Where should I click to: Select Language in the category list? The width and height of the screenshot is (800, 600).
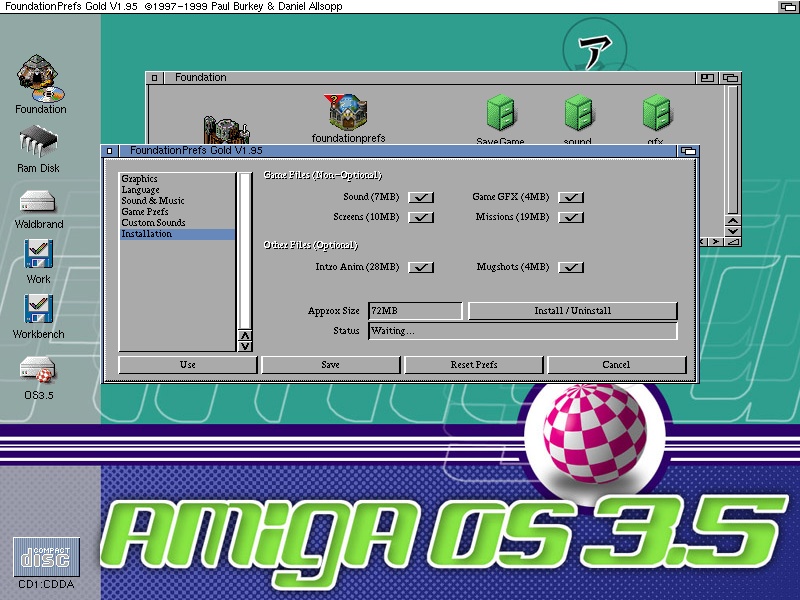(x=178, y=190)
